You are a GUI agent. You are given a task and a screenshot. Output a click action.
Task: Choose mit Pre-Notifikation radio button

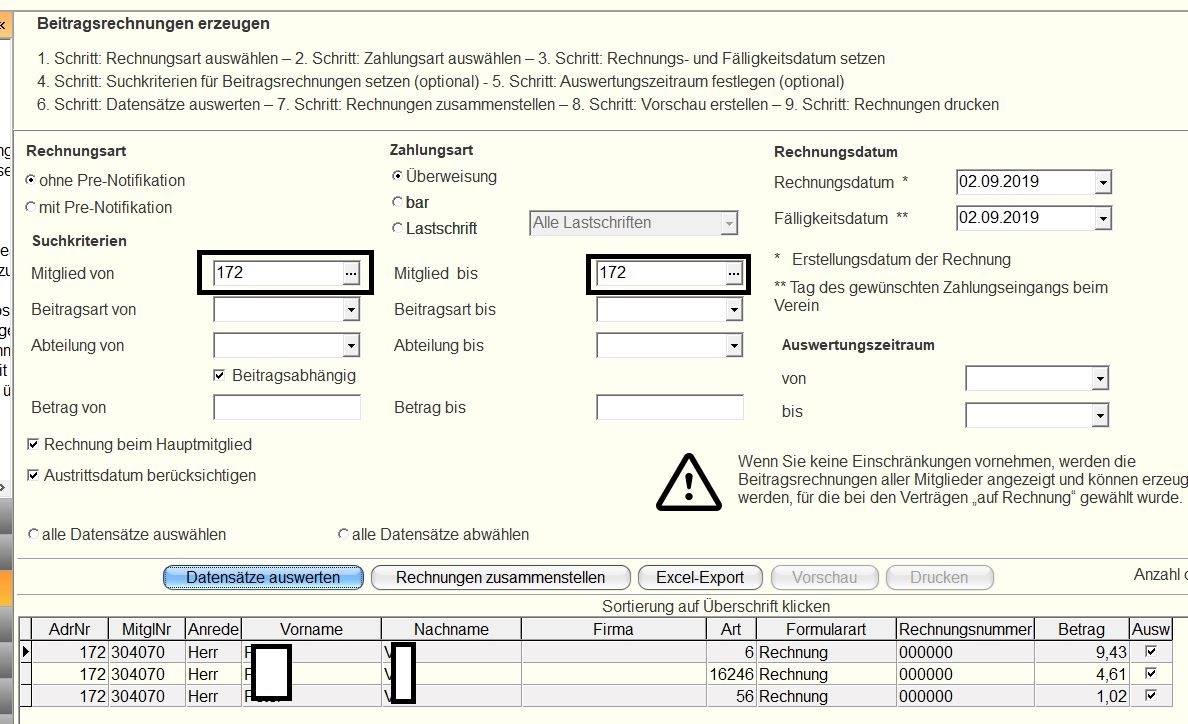(31, 208)
